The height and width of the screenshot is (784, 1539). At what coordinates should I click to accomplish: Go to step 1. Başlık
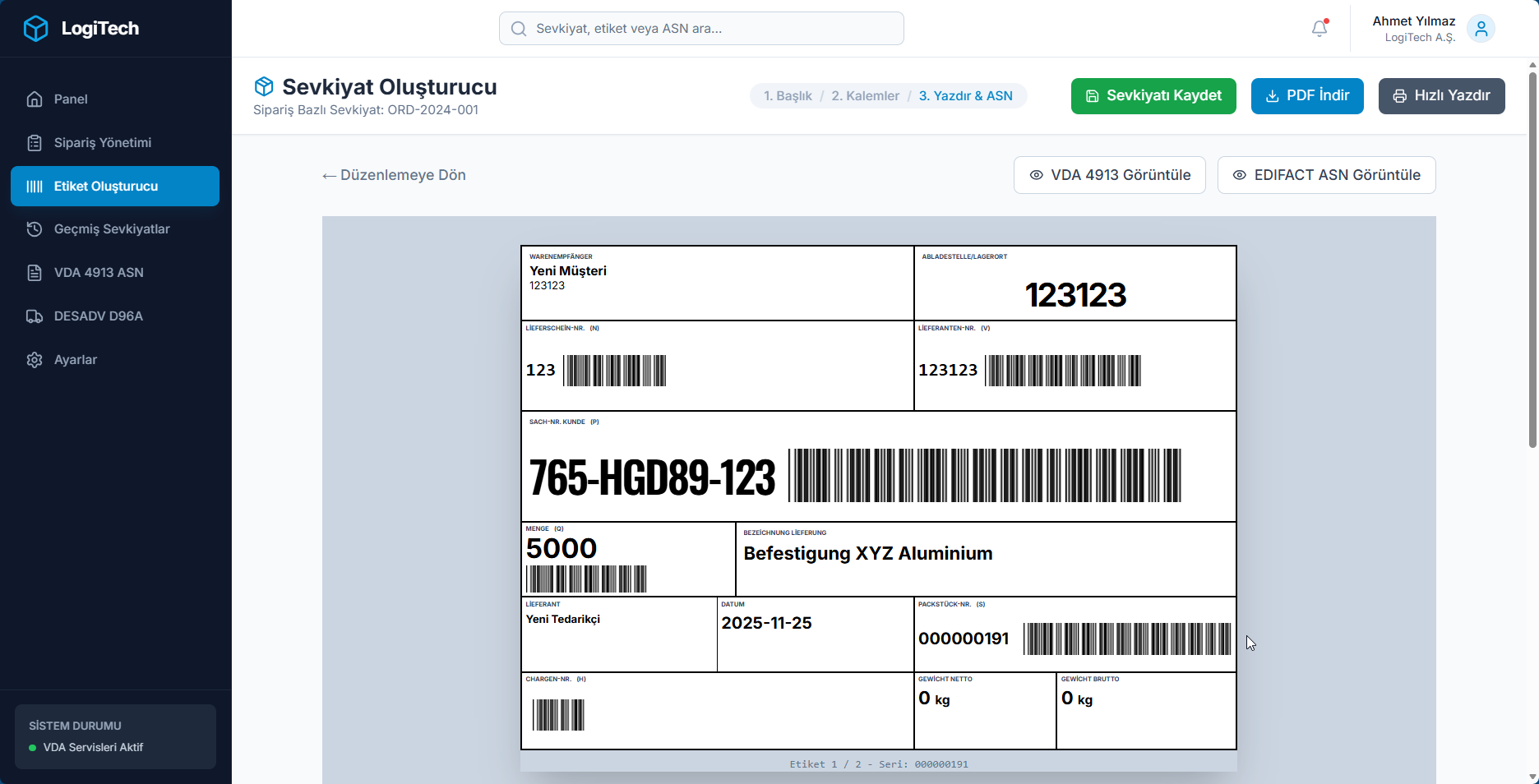(788, 96)
